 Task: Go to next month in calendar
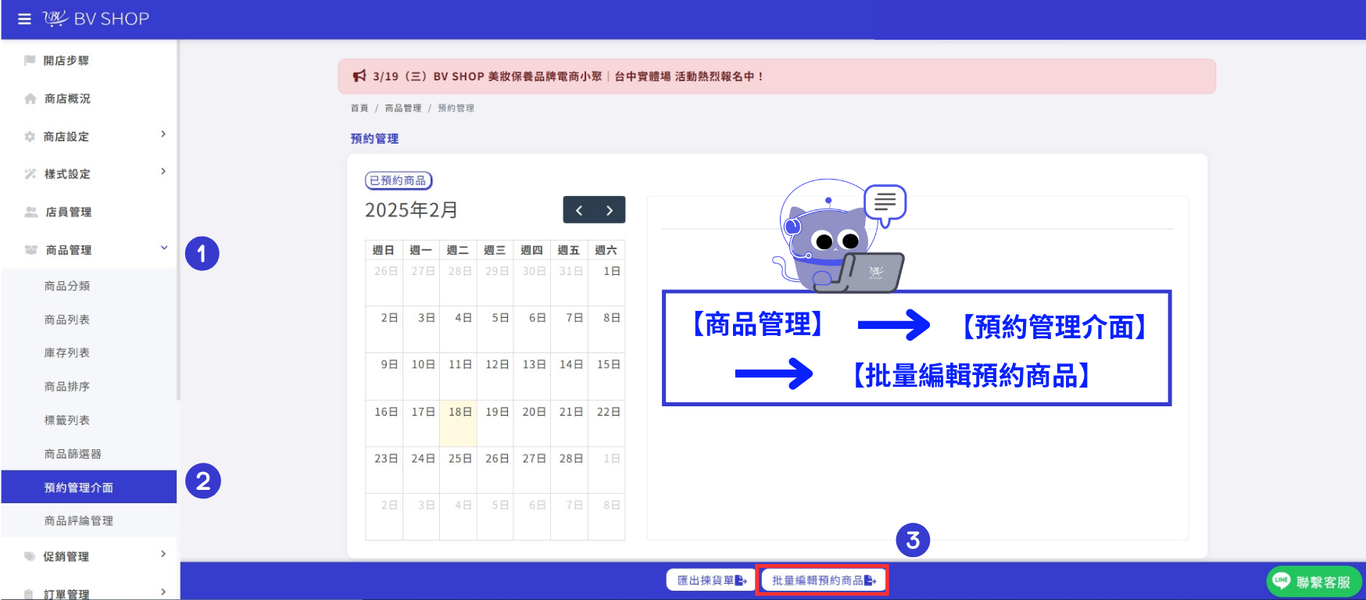click(x=610, y=210)
